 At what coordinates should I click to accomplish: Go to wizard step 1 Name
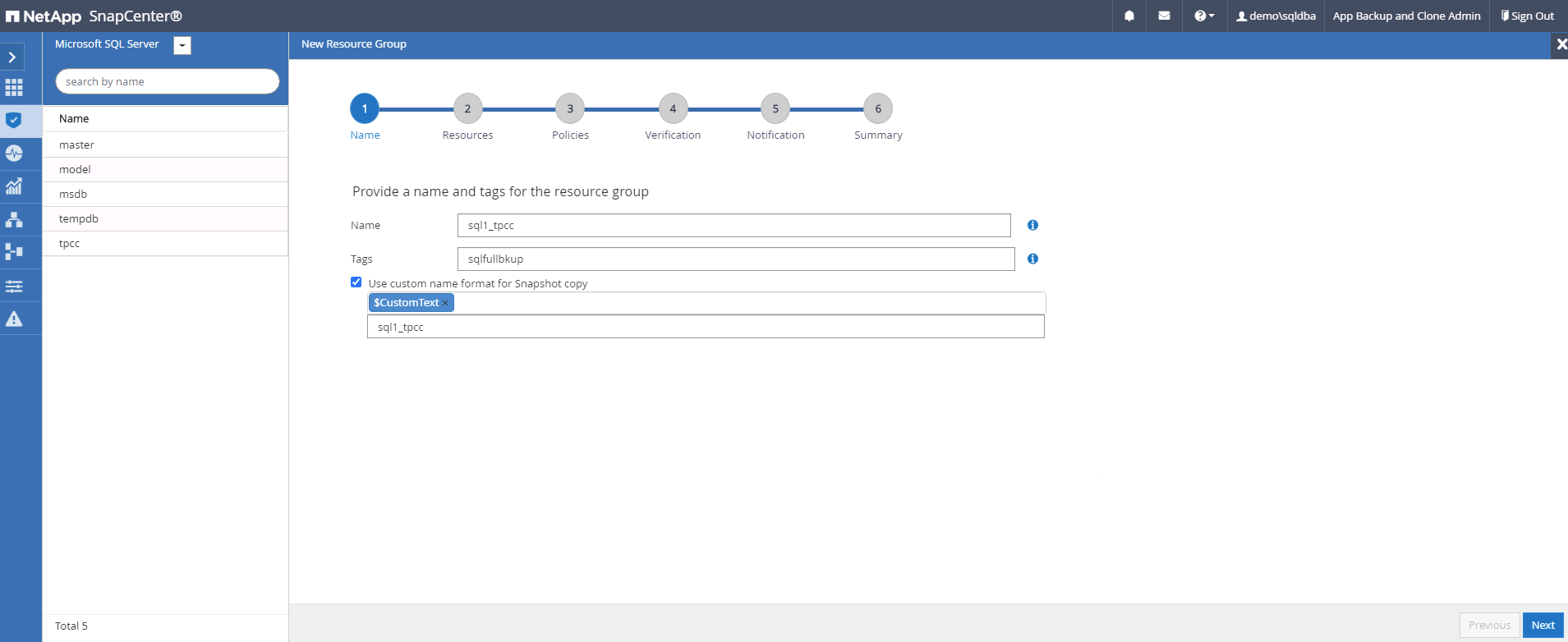(x=365, y=108)
